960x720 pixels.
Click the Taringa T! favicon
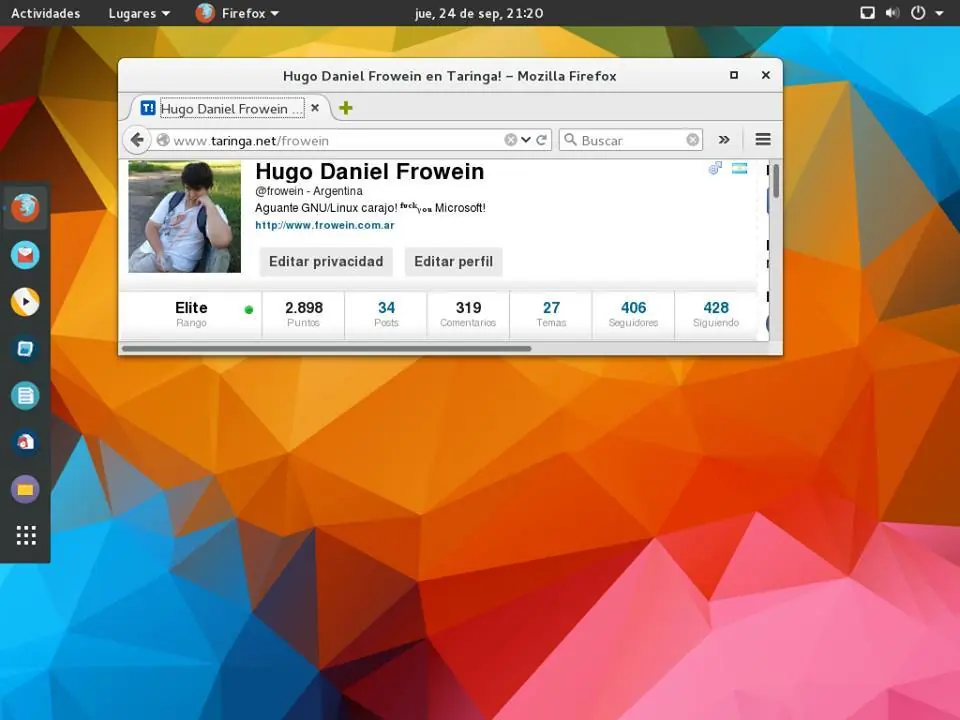148,108
